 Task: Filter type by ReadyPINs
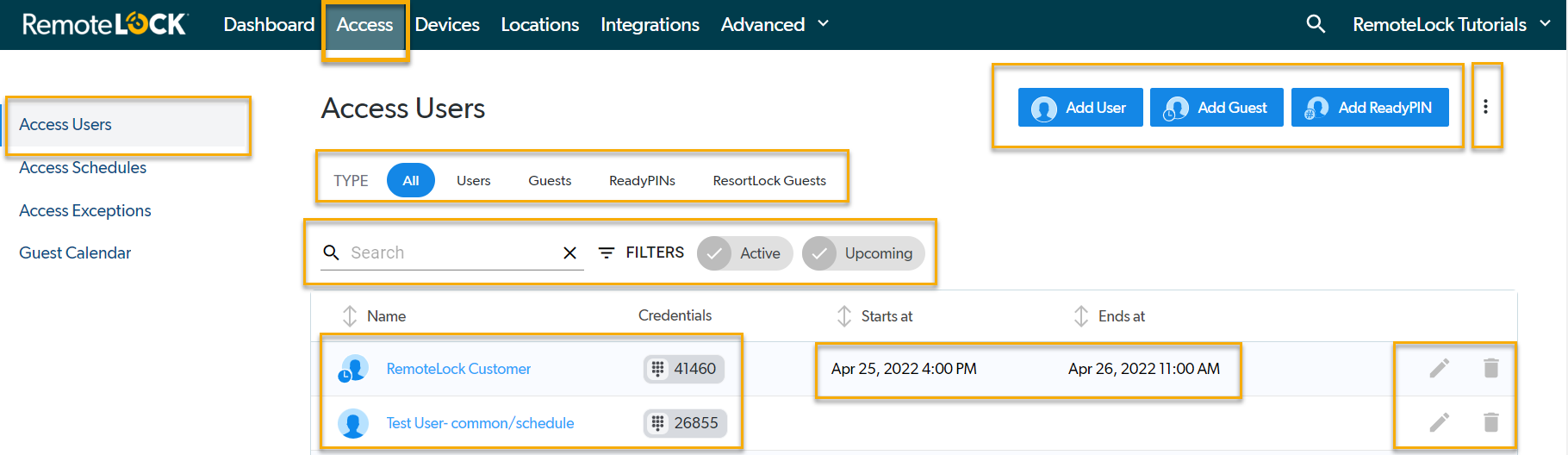[x=642, y=181]
